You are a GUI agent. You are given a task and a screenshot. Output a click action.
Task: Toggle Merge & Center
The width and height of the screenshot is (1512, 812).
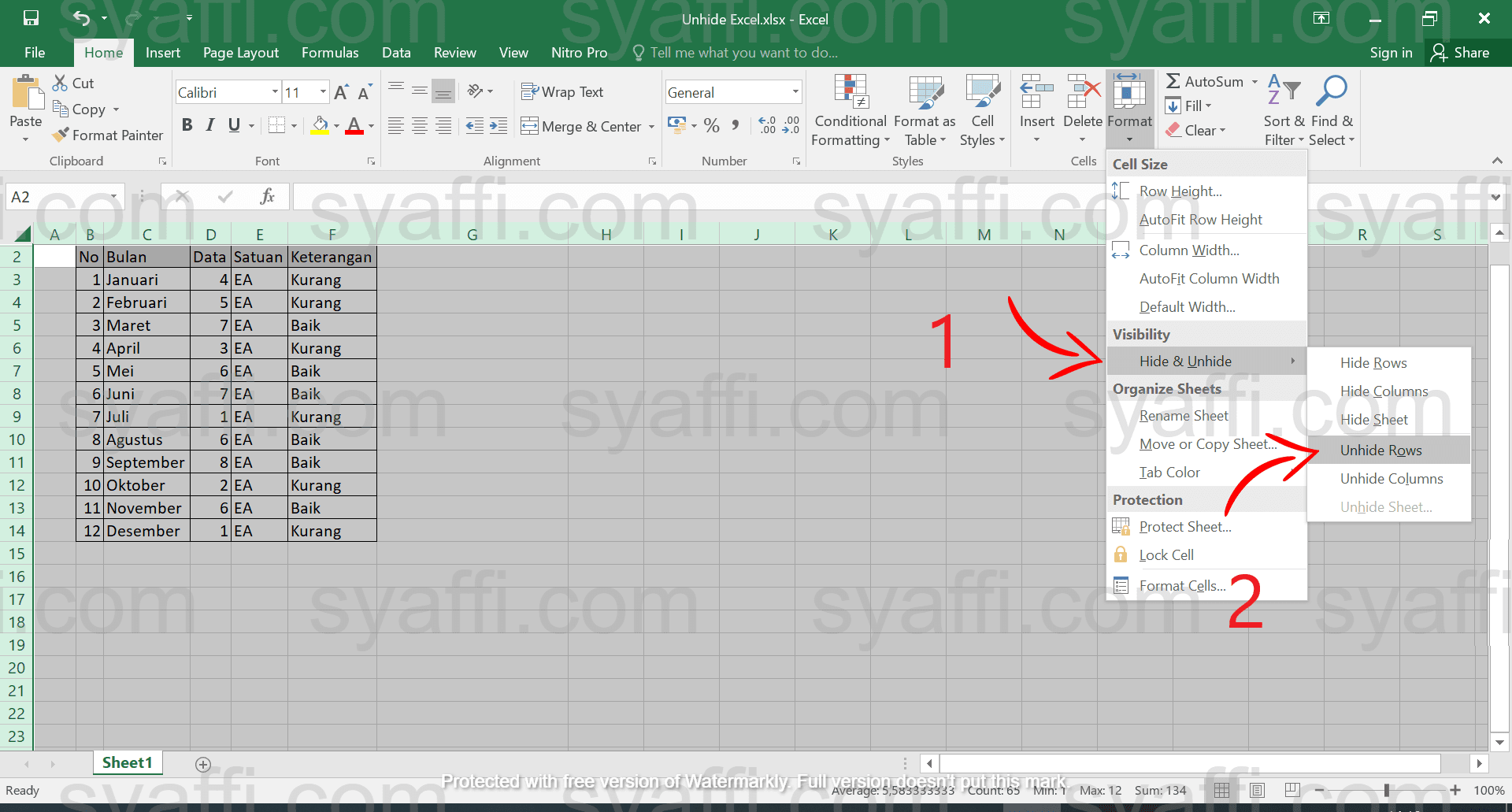tap(581, 126)
